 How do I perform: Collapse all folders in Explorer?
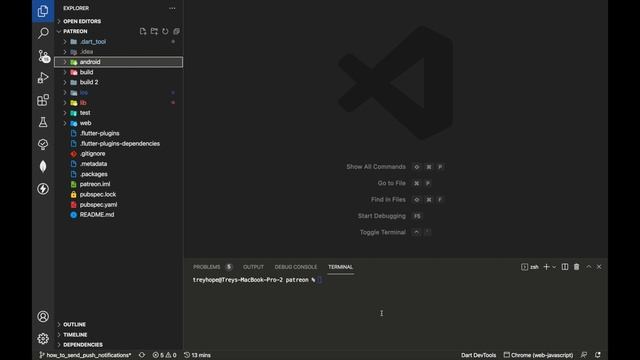tap(176, 31)
